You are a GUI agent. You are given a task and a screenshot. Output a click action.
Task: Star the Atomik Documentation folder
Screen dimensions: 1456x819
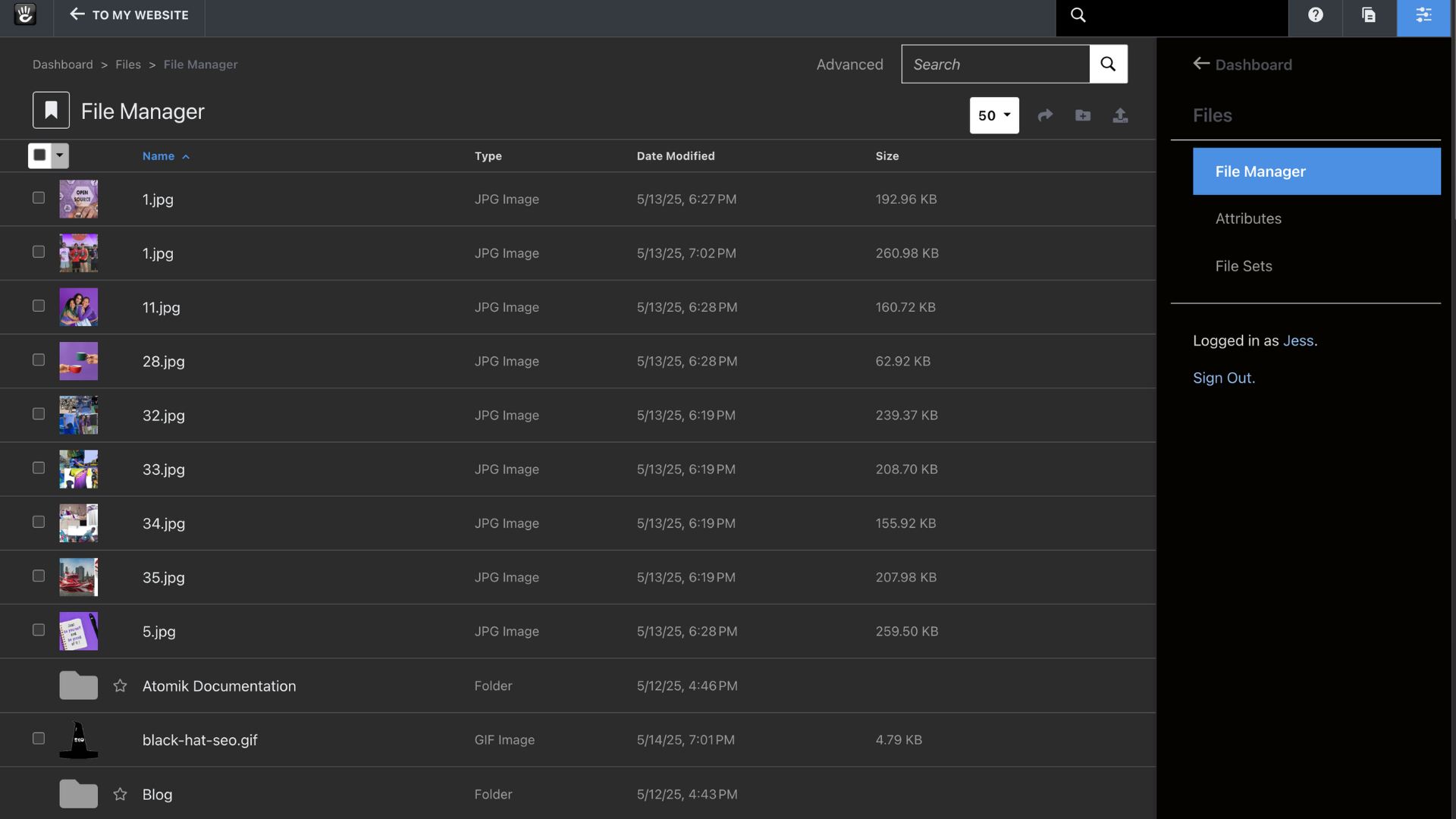click(120, 686)
